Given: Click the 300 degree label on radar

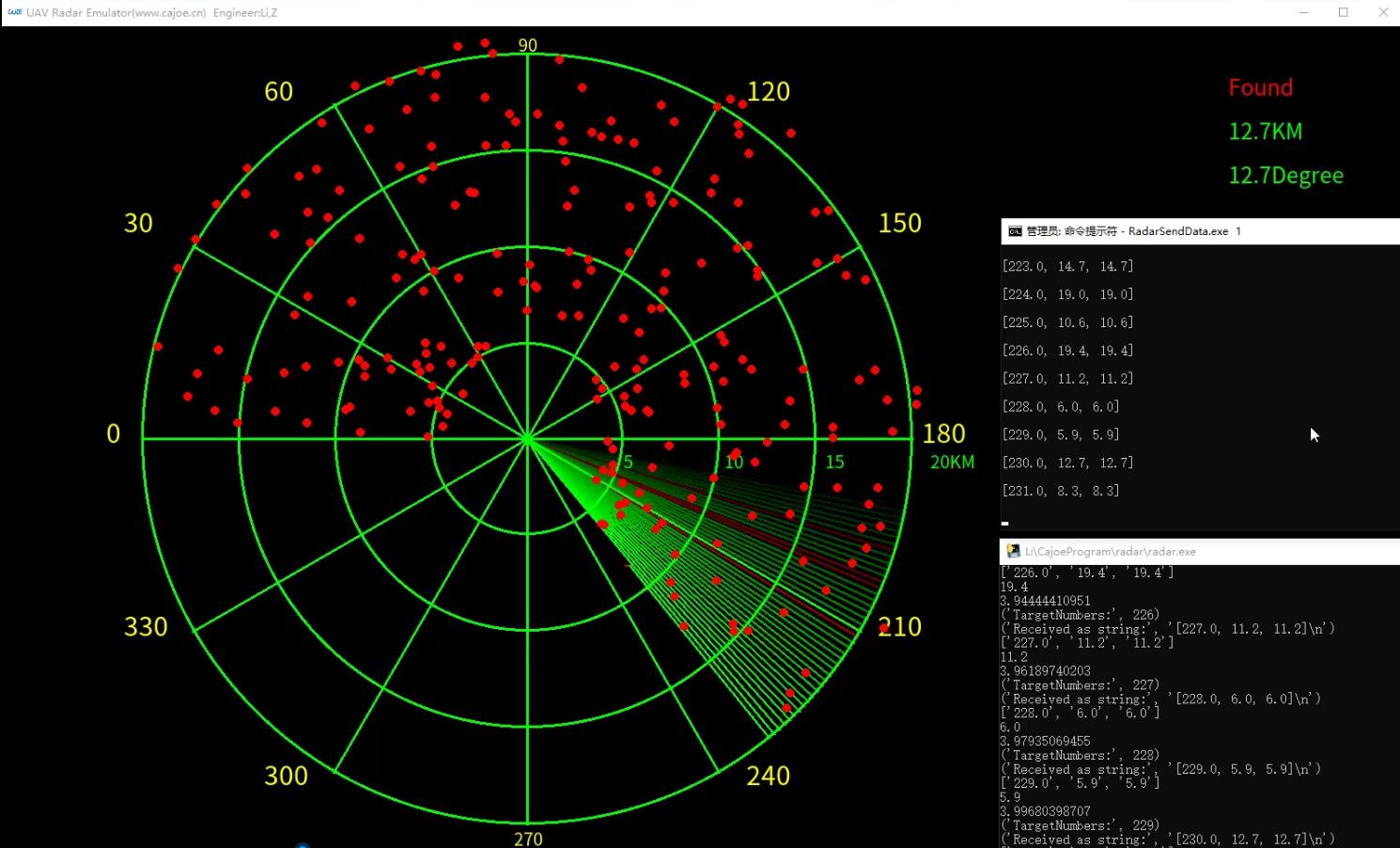Looking at the screenshot, I should tap(286, 776).
